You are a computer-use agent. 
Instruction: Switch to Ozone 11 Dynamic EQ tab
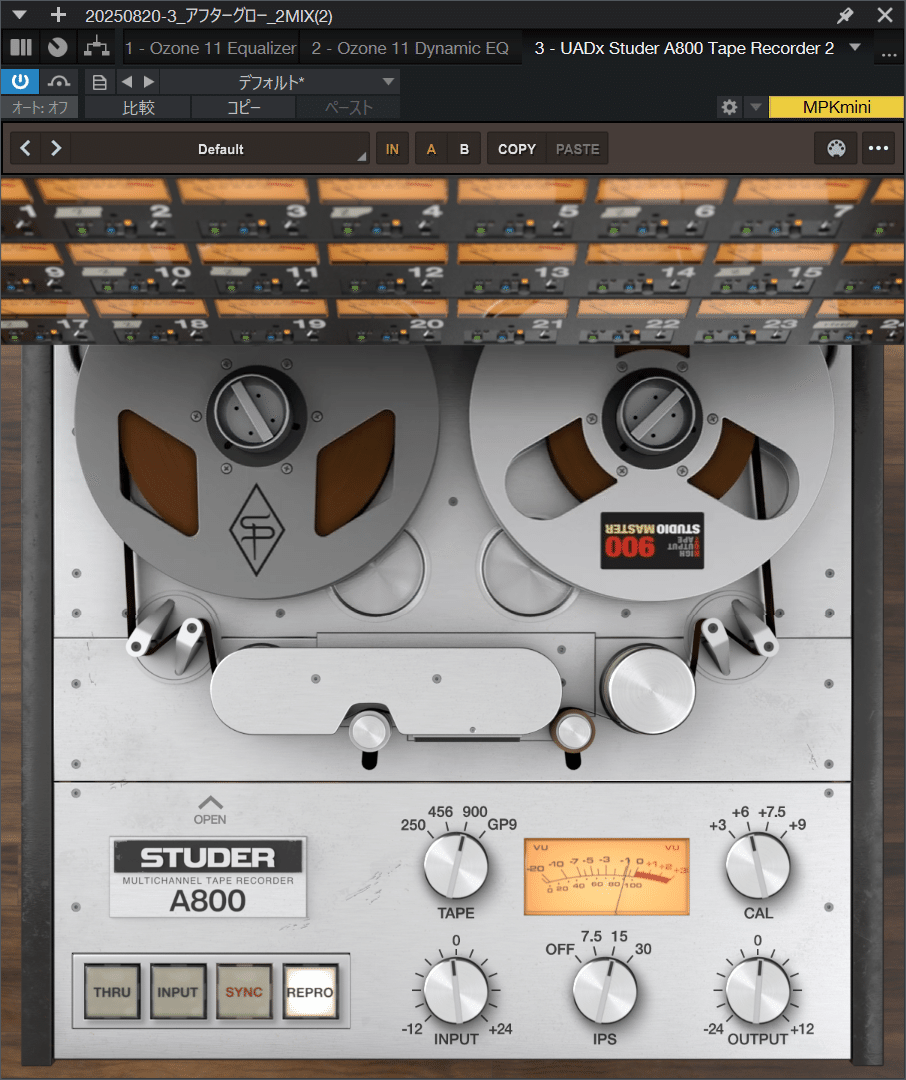click(410, 48)
